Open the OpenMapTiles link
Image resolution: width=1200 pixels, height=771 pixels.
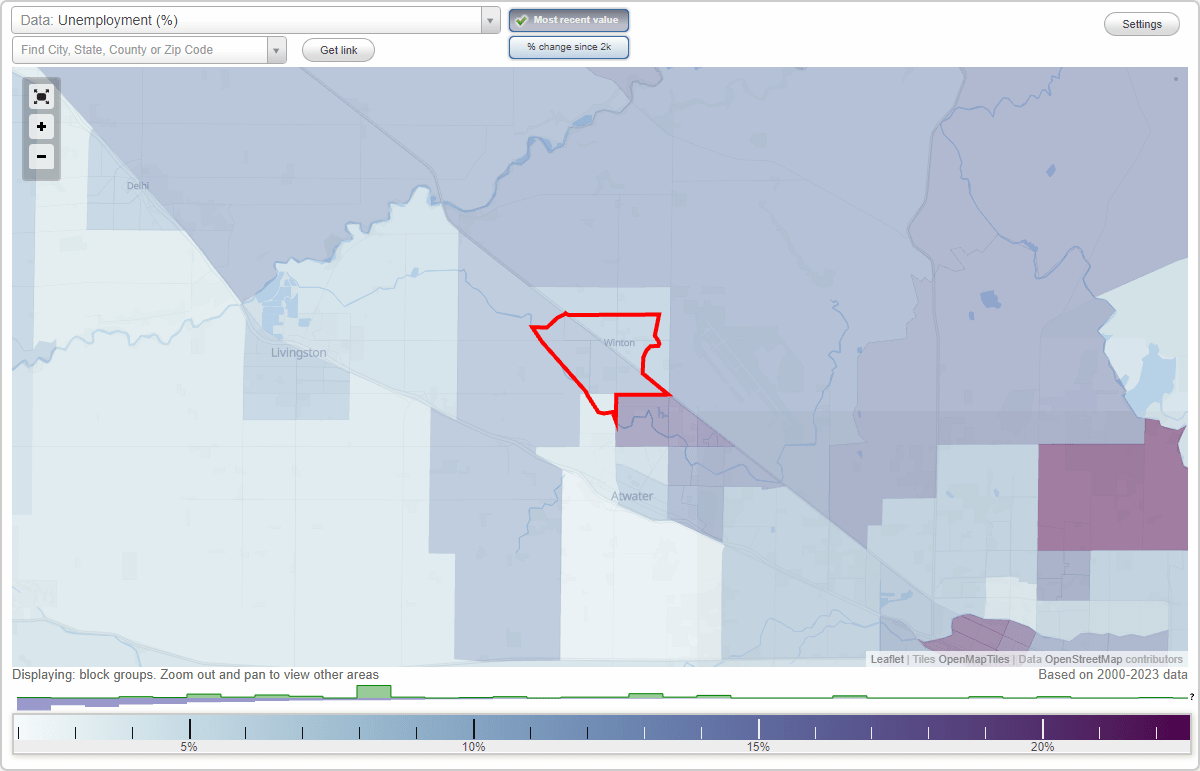(974, 660)
